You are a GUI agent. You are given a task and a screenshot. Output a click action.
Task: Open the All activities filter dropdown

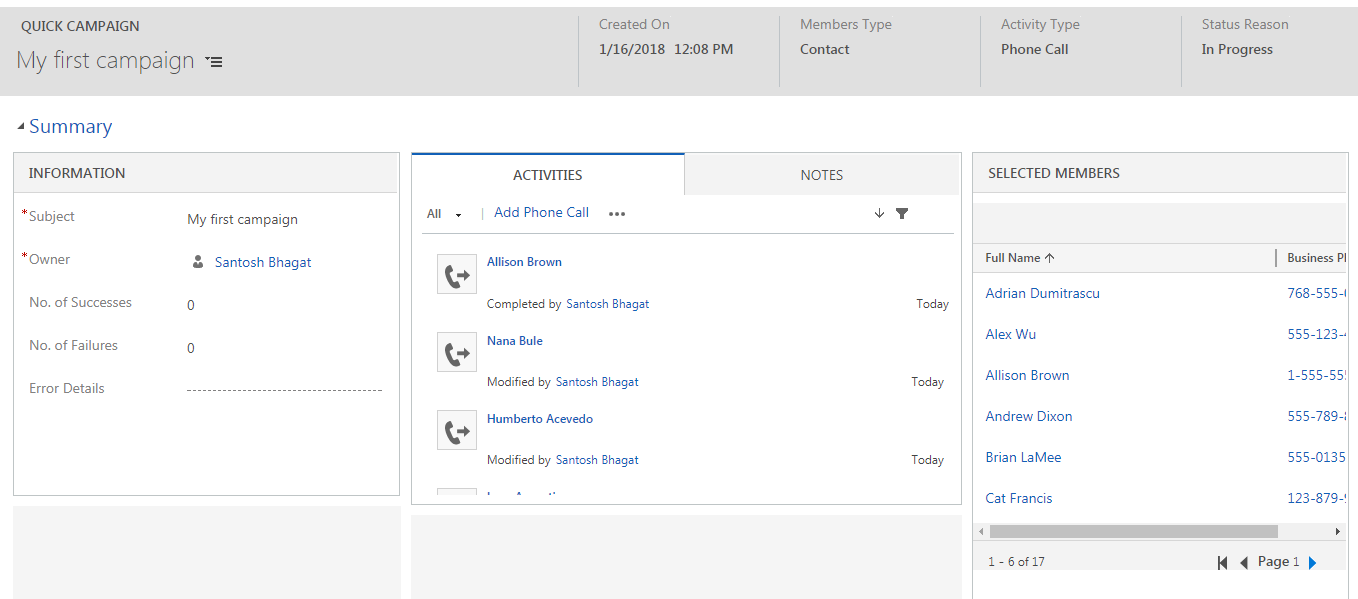(x=444, y=214)
